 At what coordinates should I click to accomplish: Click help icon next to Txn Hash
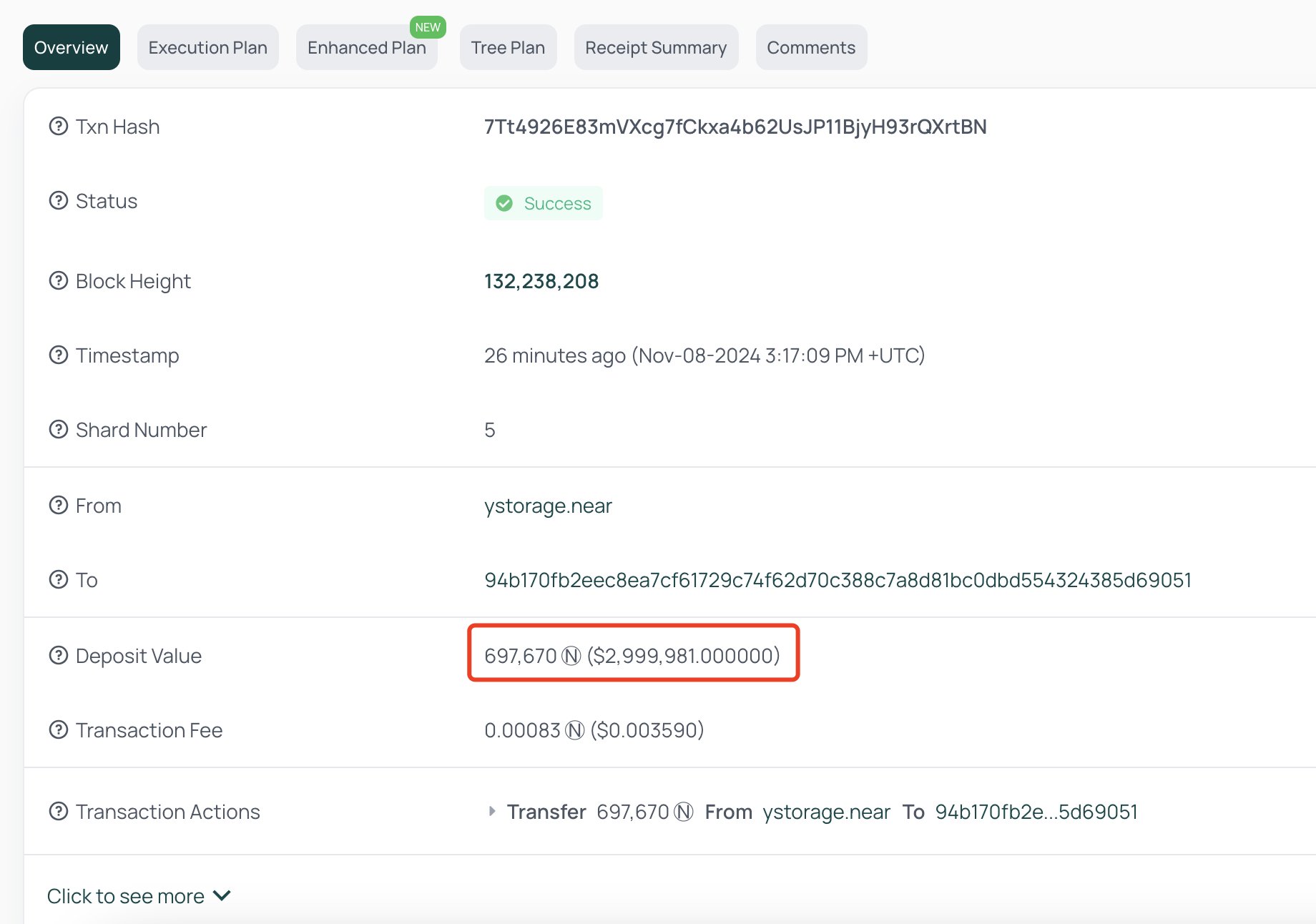click(x=58, y=127)
